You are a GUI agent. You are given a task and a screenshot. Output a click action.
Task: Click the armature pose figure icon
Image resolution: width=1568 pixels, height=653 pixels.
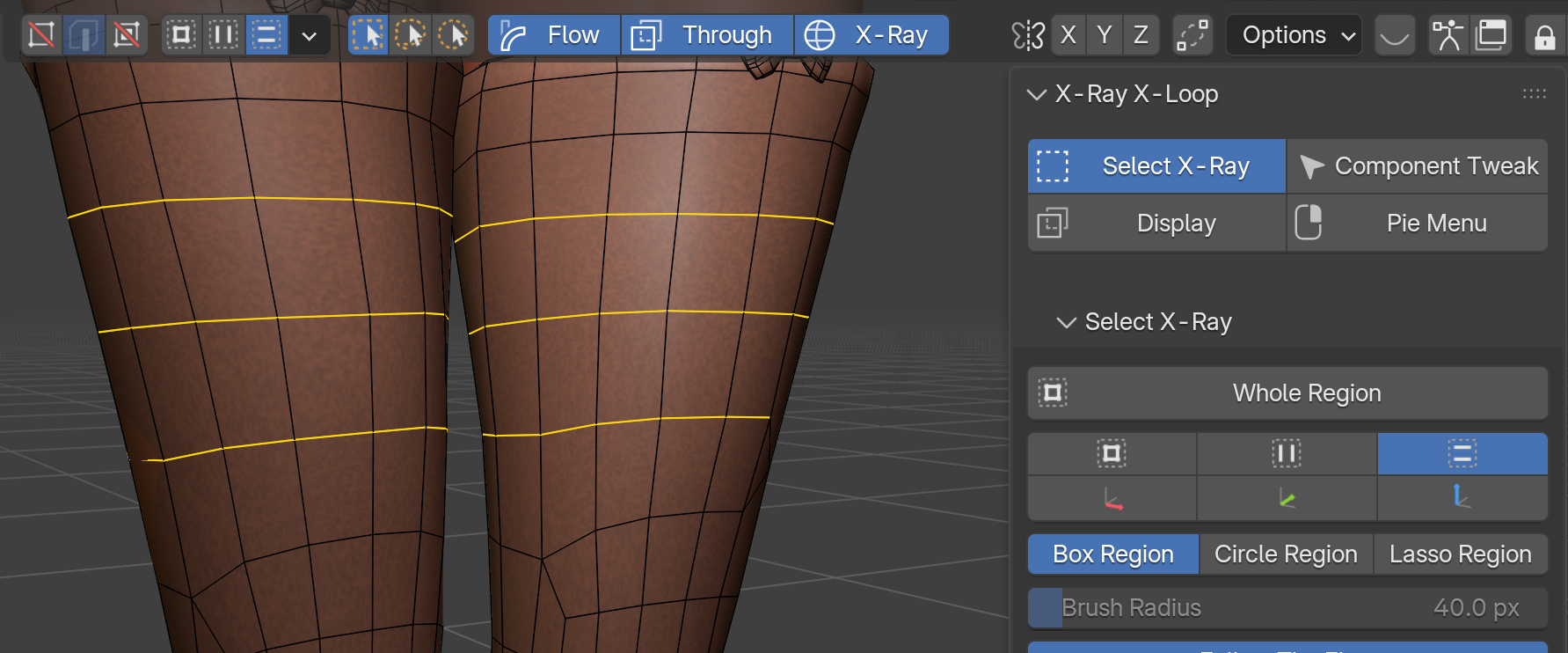1447,35
